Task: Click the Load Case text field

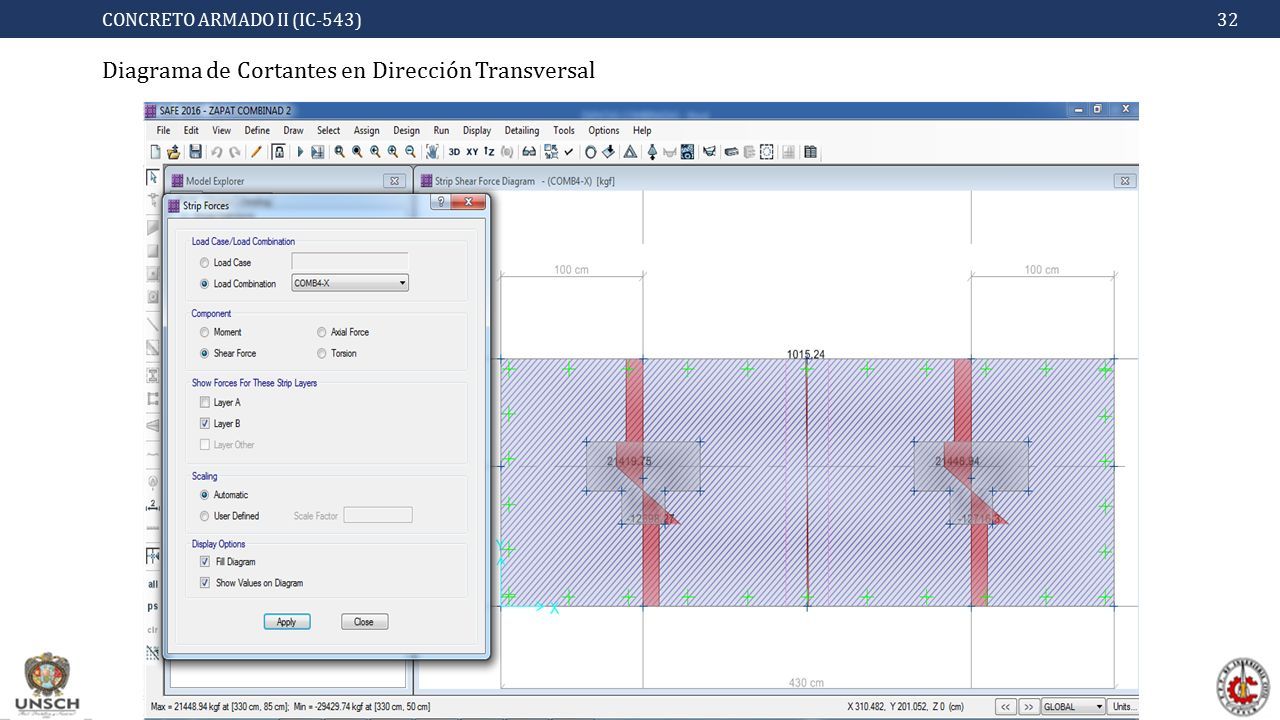Action: pyautogui.click(x=350, y=262)
